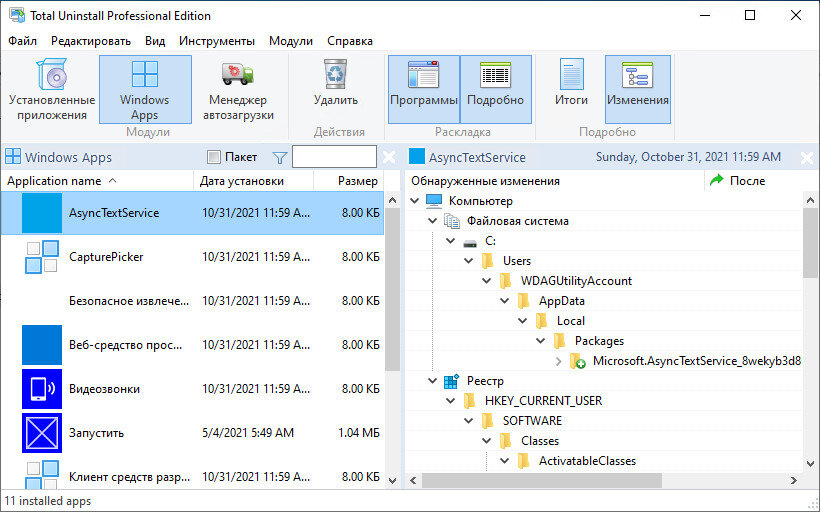Click the 5/4/2021 5:49 AM date cell

(x=248, y=433)
